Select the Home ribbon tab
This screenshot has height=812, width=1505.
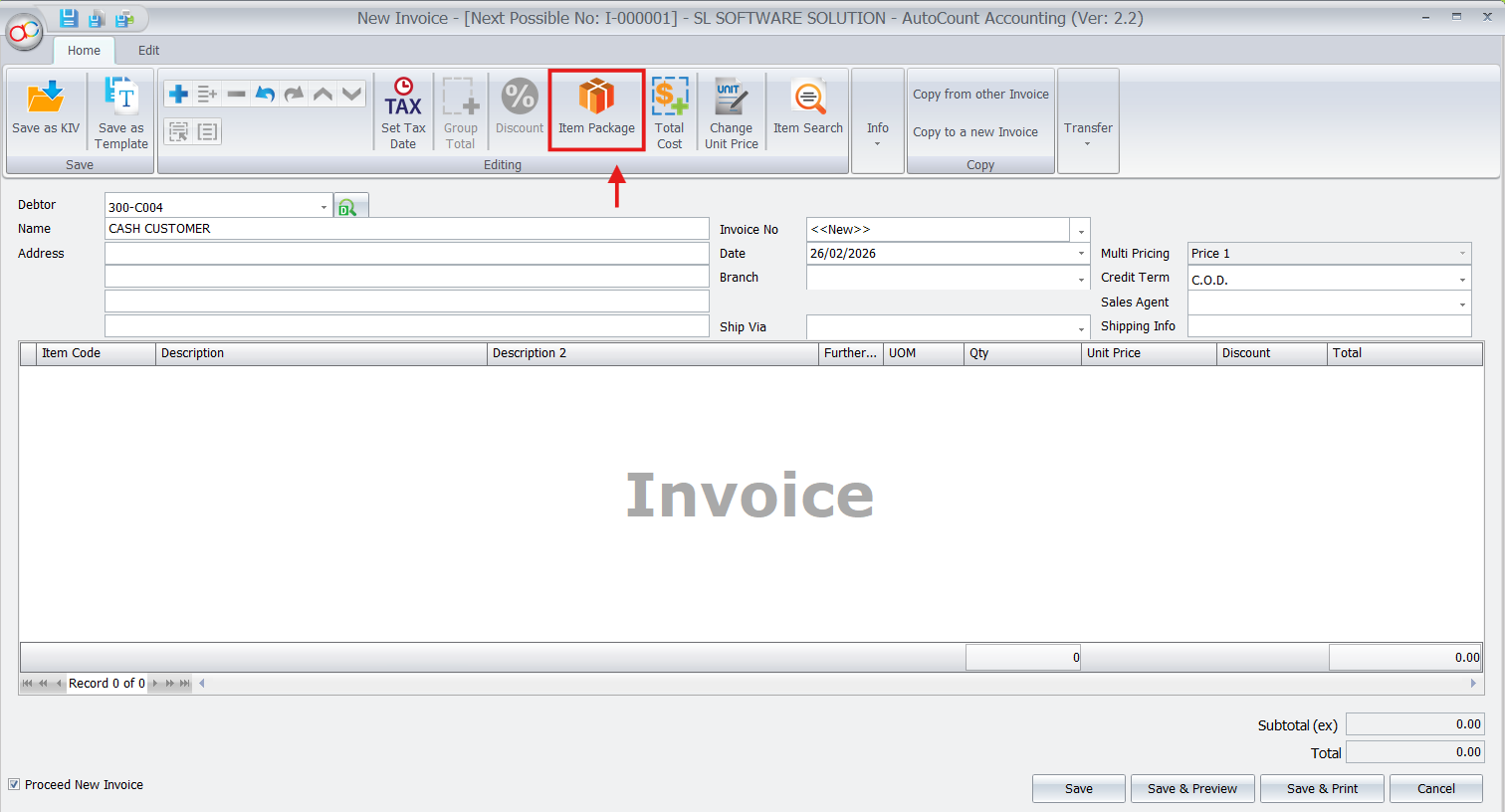click(x=84, y=51)
